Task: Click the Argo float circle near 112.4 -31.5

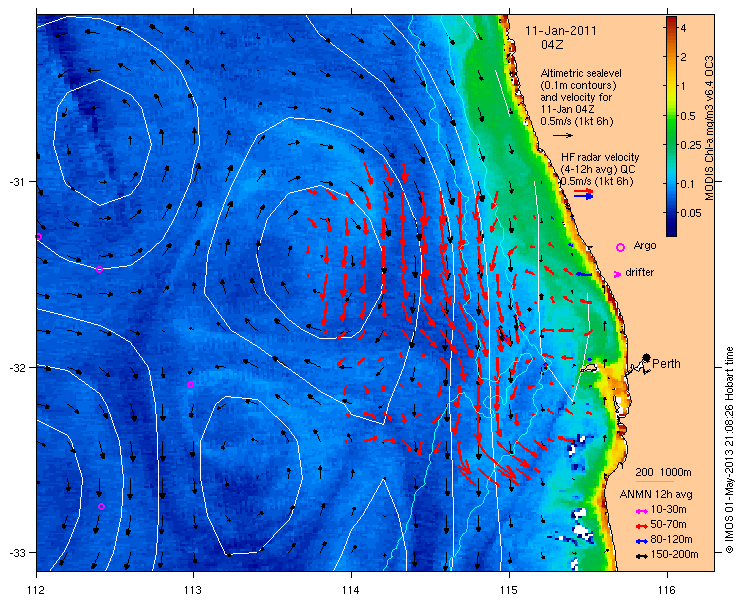Action: coord(99,270)
